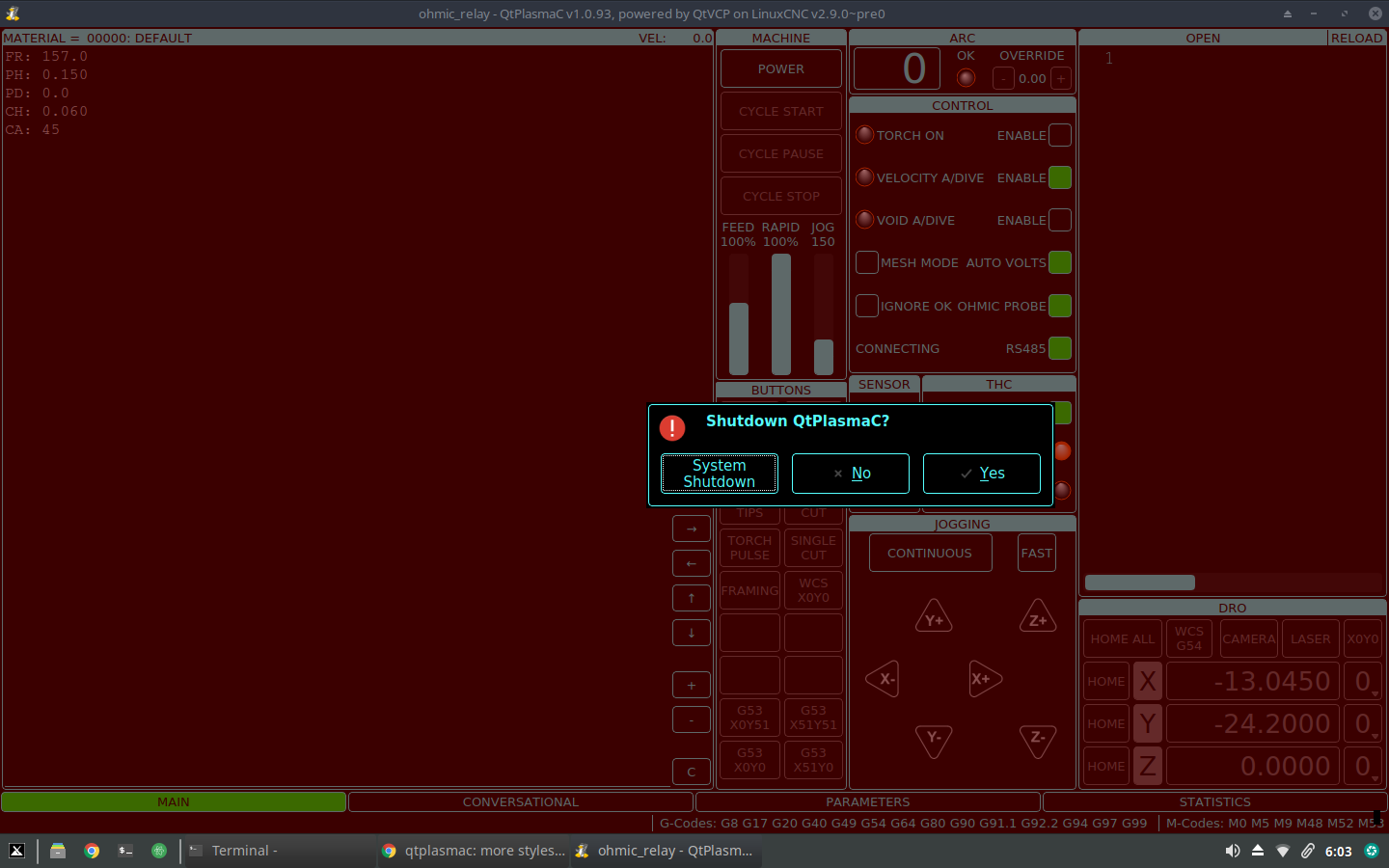Clear preview with the C button
The image size is (1389, 868).
tap(692, 772)
